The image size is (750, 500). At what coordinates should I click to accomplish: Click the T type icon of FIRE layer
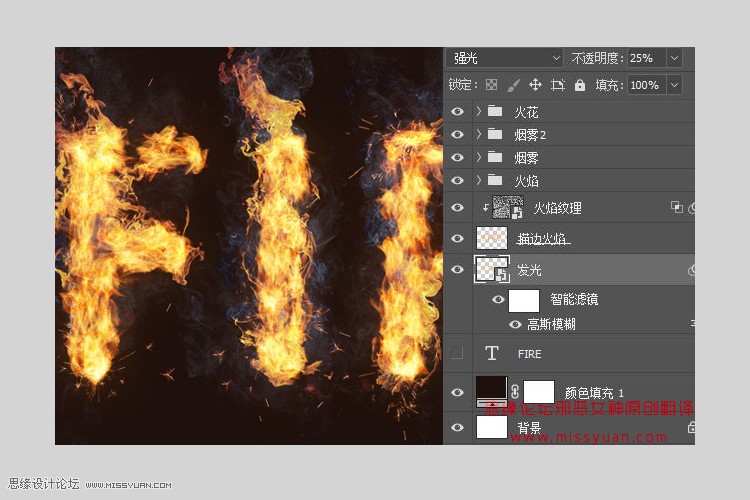[x=492, y=354]
